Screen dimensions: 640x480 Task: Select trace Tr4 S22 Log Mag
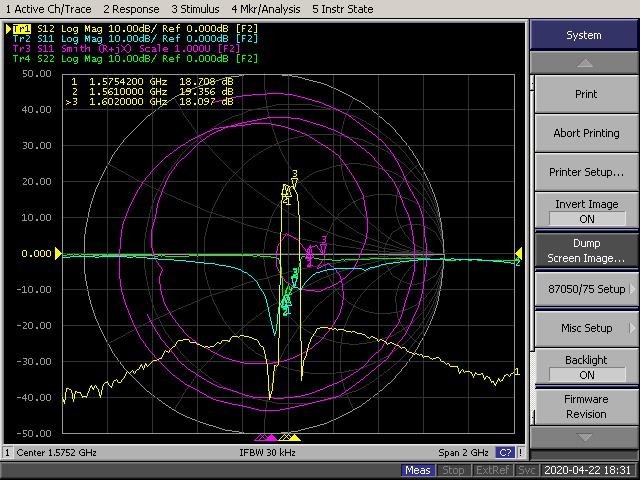click(136, 58)
